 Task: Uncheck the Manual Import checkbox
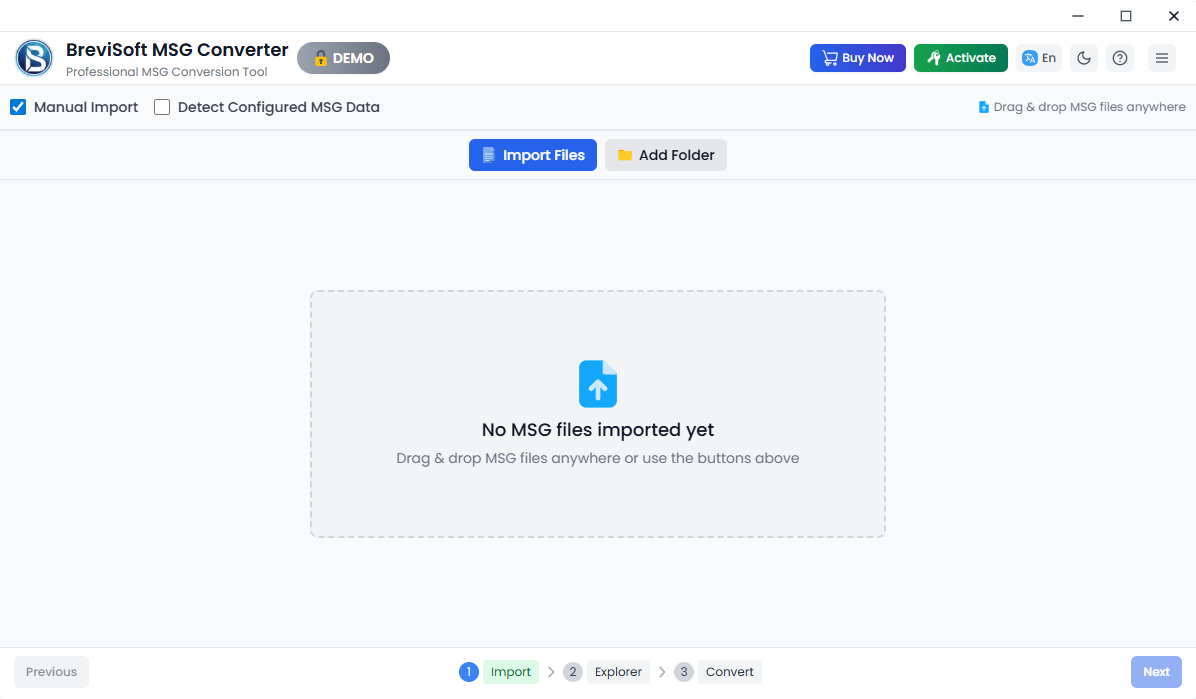[x=18, y=107]
